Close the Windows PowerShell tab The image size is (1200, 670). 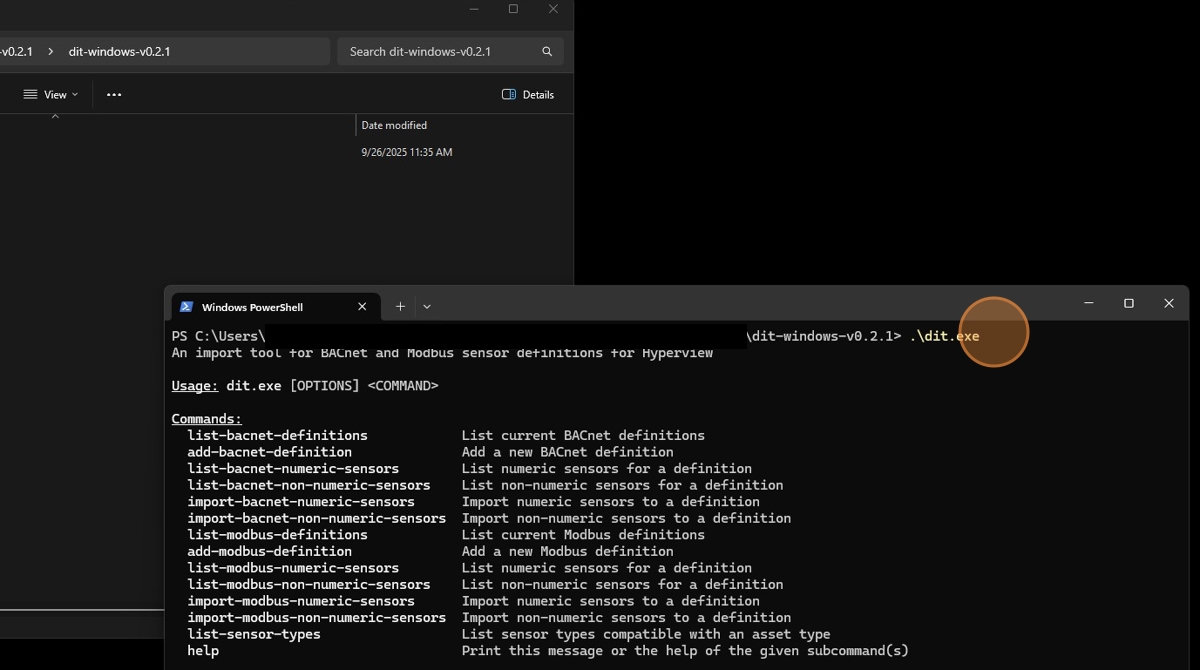tap(362, 307)
